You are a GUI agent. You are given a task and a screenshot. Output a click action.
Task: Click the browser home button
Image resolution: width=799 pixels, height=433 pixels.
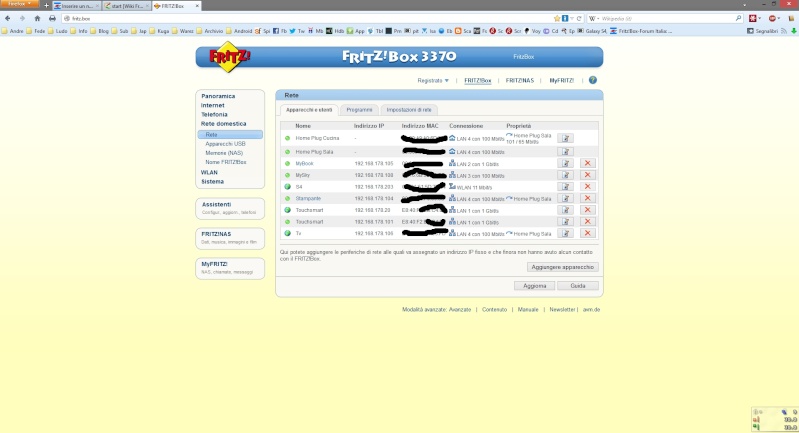(37, 18)
